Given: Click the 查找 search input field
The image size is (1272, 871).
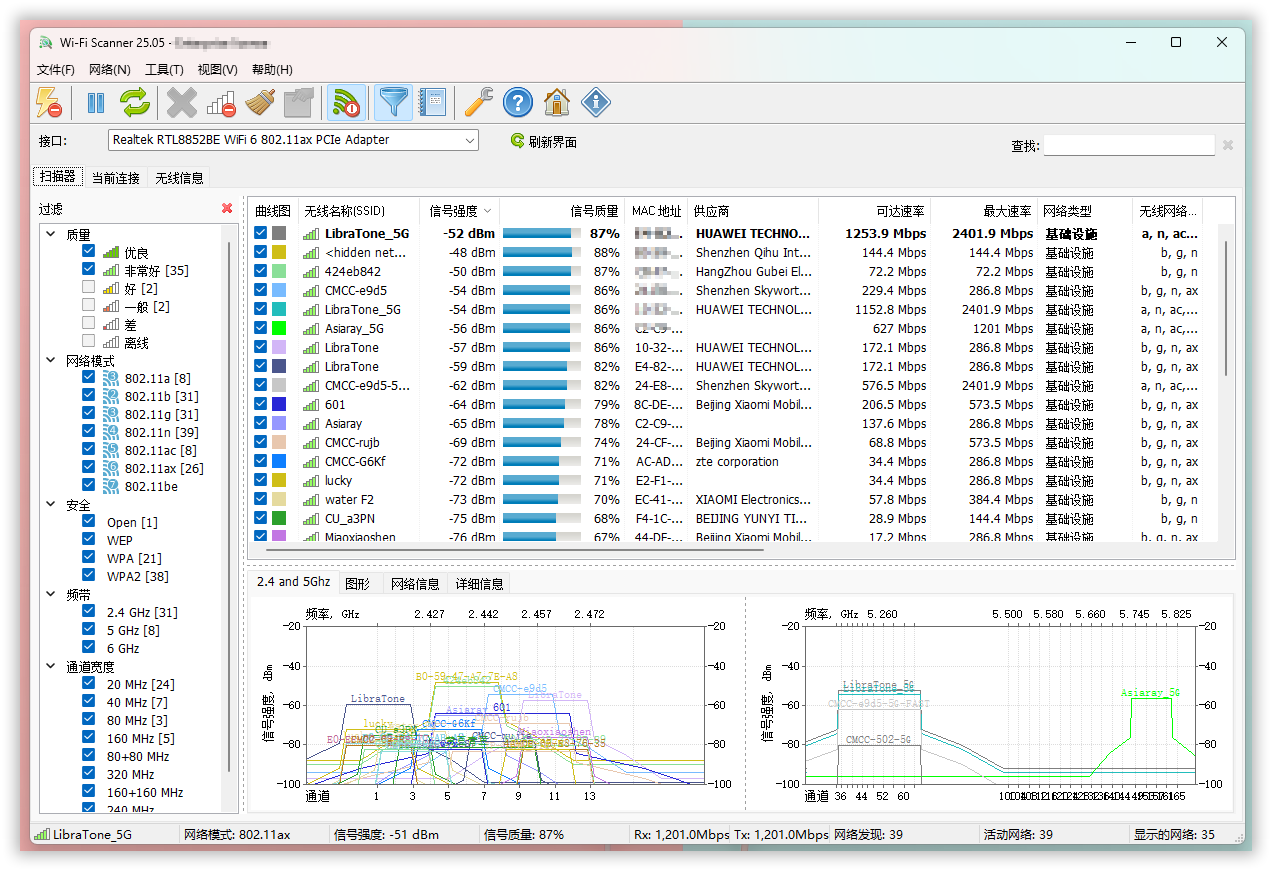Looking at the screenshot, I should pyautogui.click(x=1128, y=146).
